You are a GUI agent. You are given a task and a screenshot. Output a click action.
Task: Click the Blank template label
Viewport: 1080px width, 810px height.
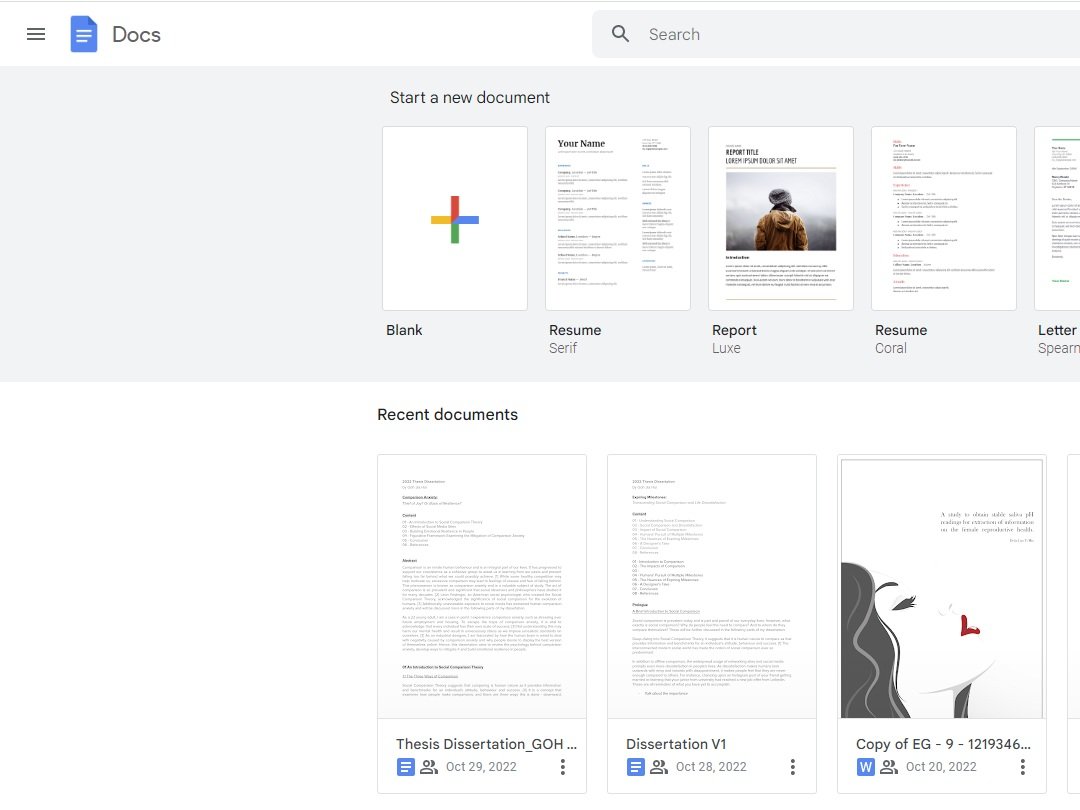pos(404,330)
